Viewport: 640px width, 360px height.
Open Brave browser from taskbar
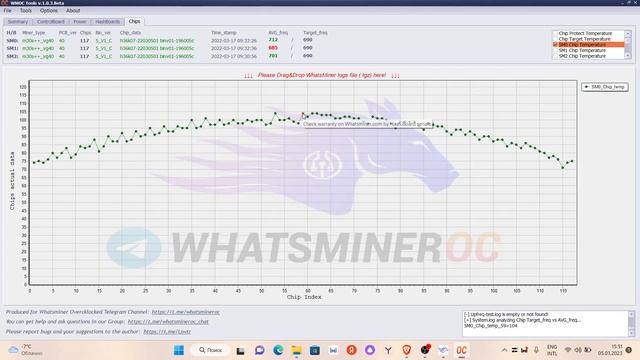pos(407,350)
